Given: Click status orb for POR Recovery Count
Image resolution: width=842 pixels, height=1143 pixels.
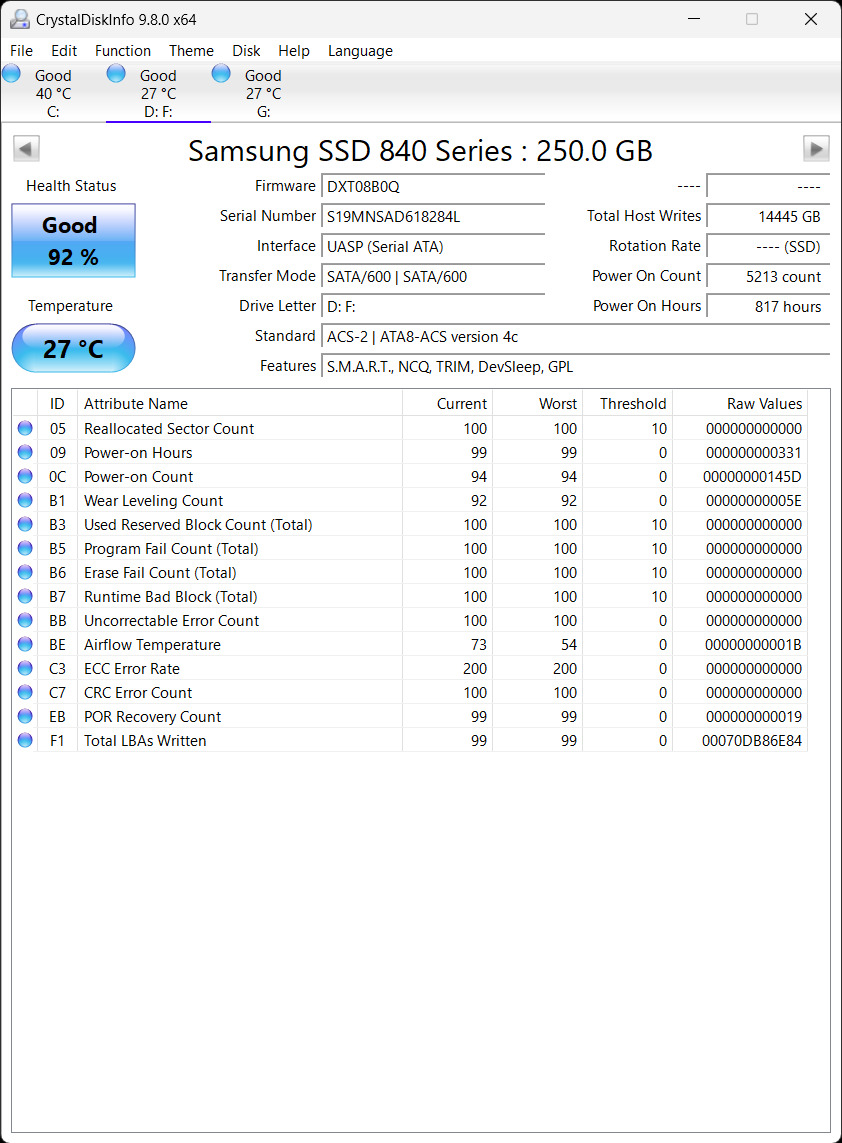Looking at the screenshot, I should [x=25, y=717].
